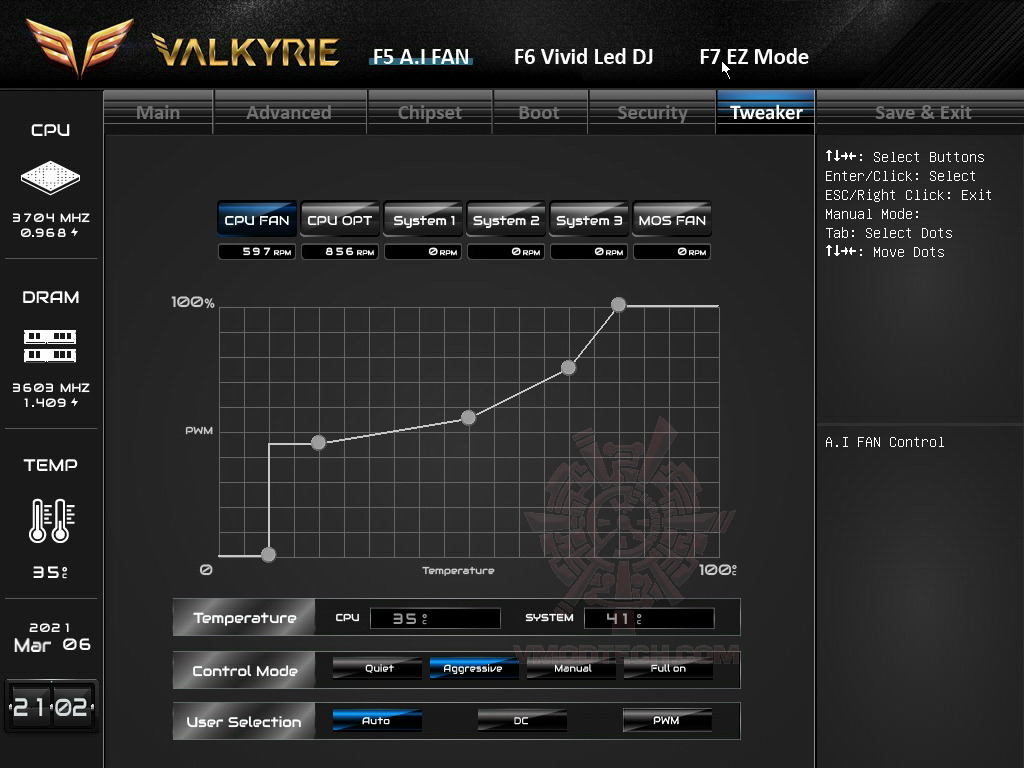Open F6 Vivid Led DJ

[583, 57]
